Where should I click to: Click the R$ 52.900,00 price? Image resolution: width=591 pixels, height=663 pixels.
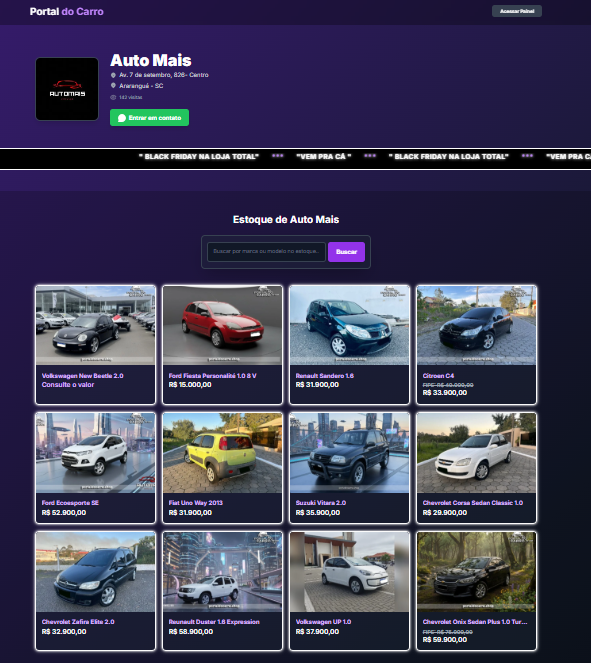pyautogui.click(x=64, y=512)
